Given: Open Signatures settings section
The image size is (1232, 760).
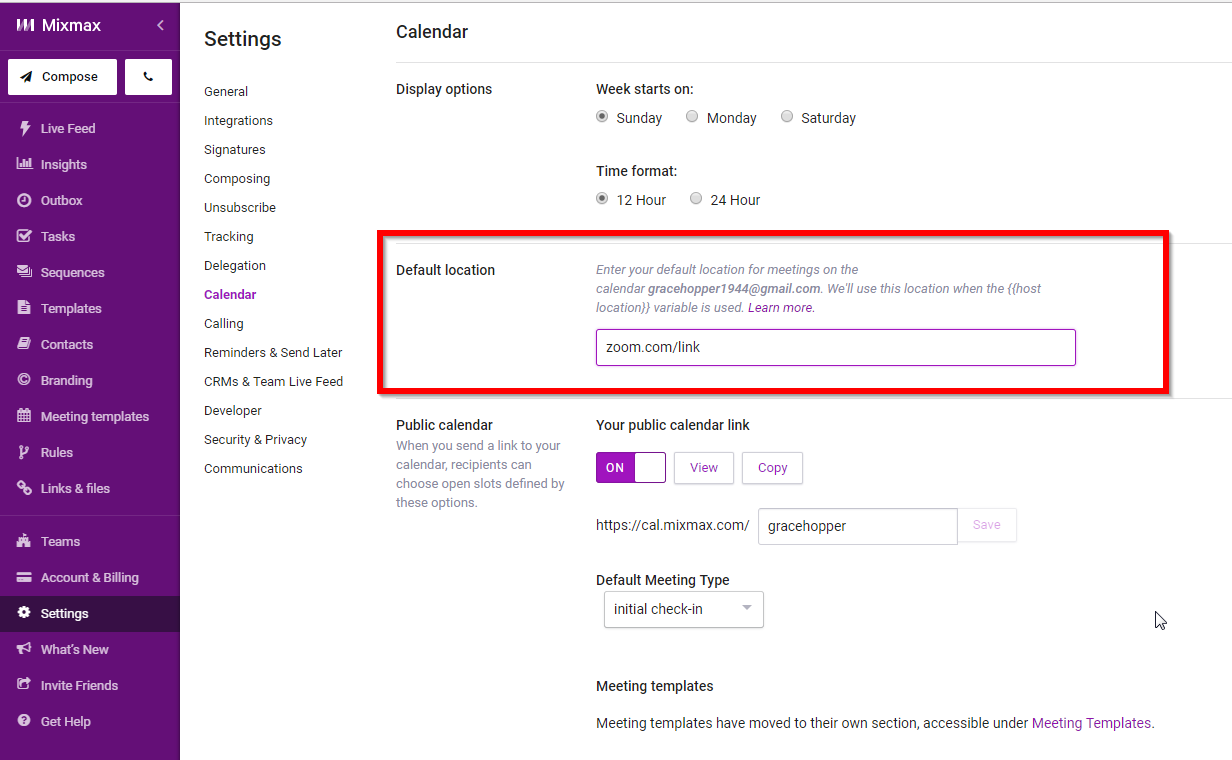Looking at the screenshot, I should pos(235,149).
